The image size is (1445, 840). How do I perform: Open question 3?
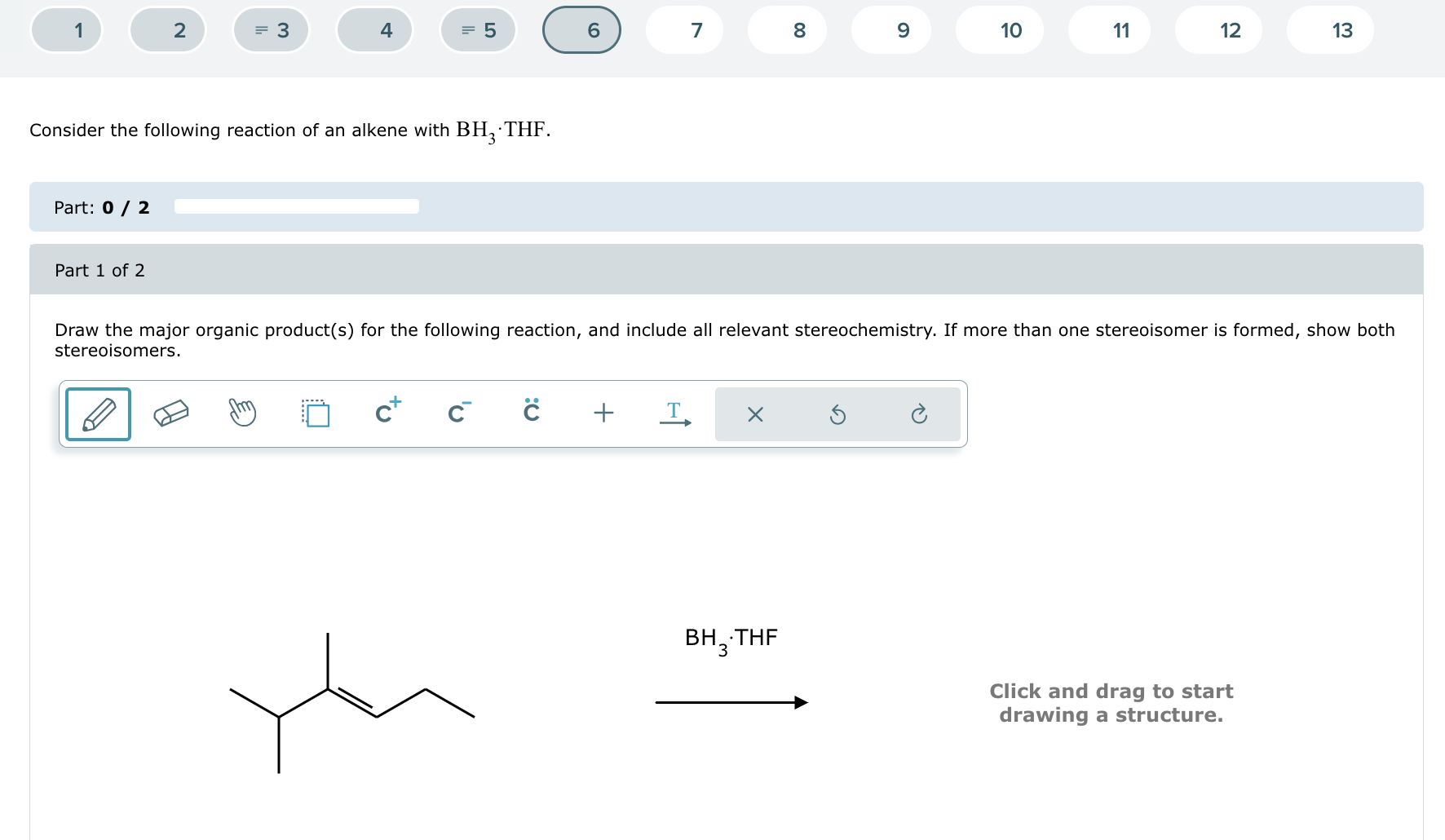(272, 30)
